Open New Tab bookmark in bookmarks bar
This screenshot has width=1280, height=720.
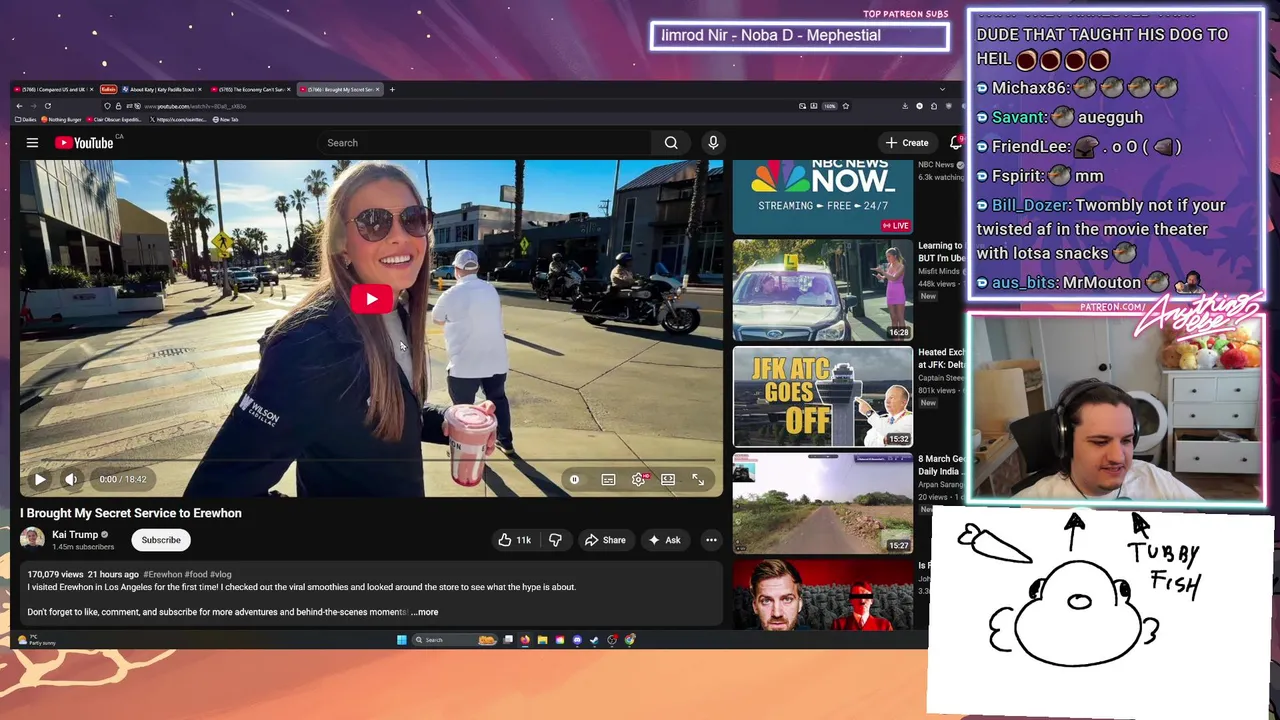225,119
